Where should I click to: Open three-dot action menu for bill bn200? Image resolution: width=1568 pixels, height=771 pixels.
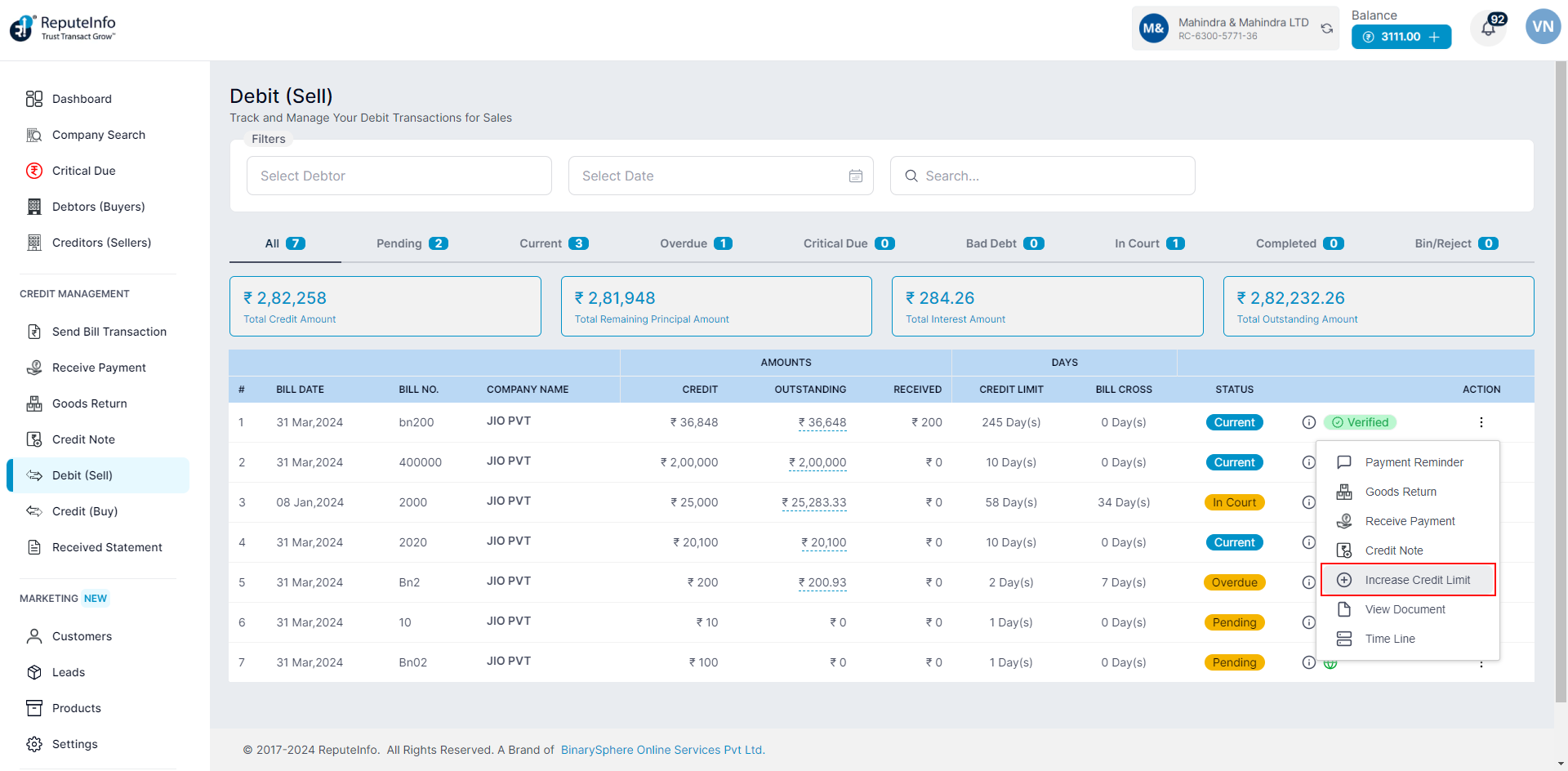tap(1481, 422)
